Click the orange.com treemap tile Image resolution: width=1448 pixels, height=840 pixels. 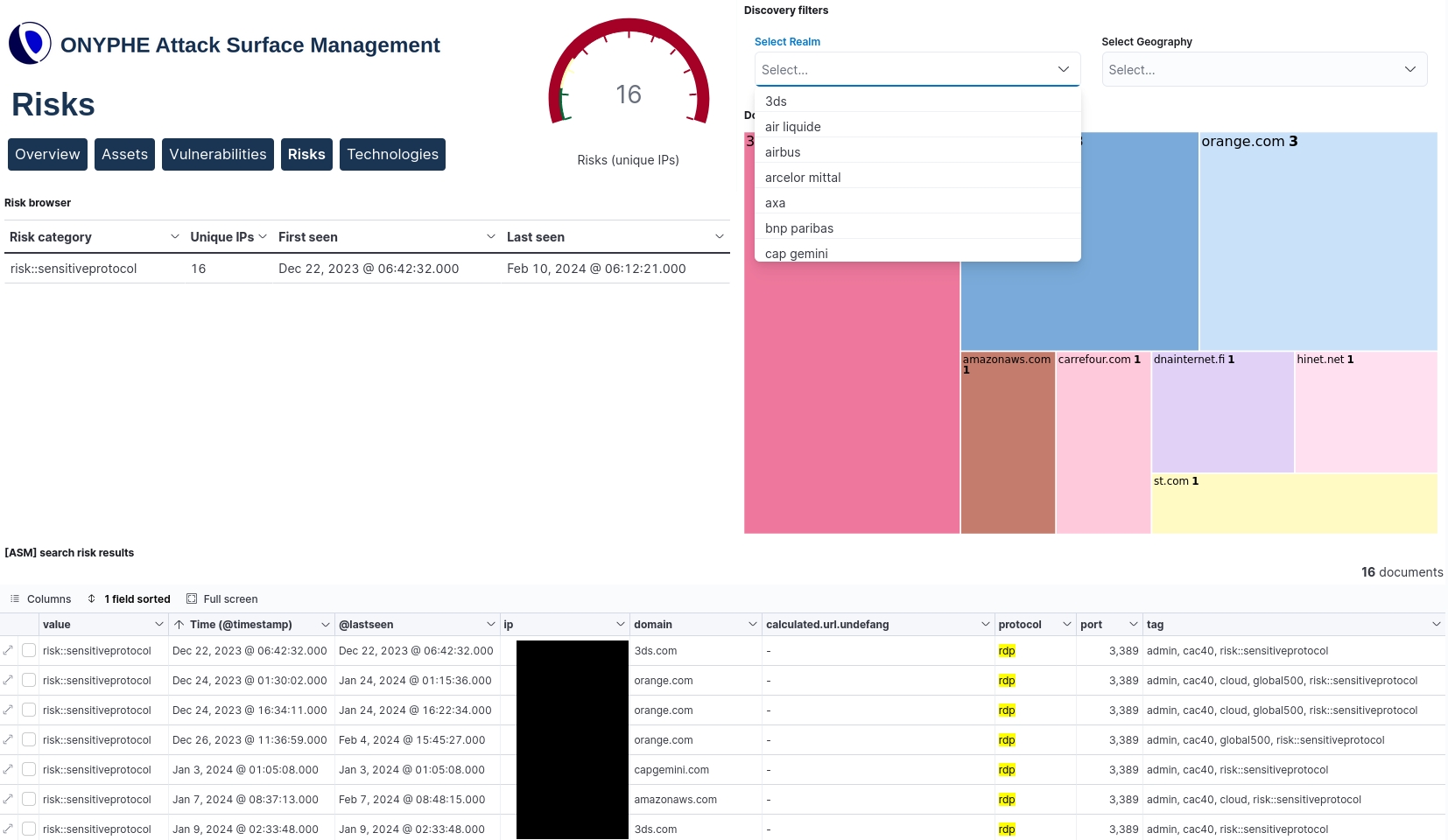point(1318,241)
